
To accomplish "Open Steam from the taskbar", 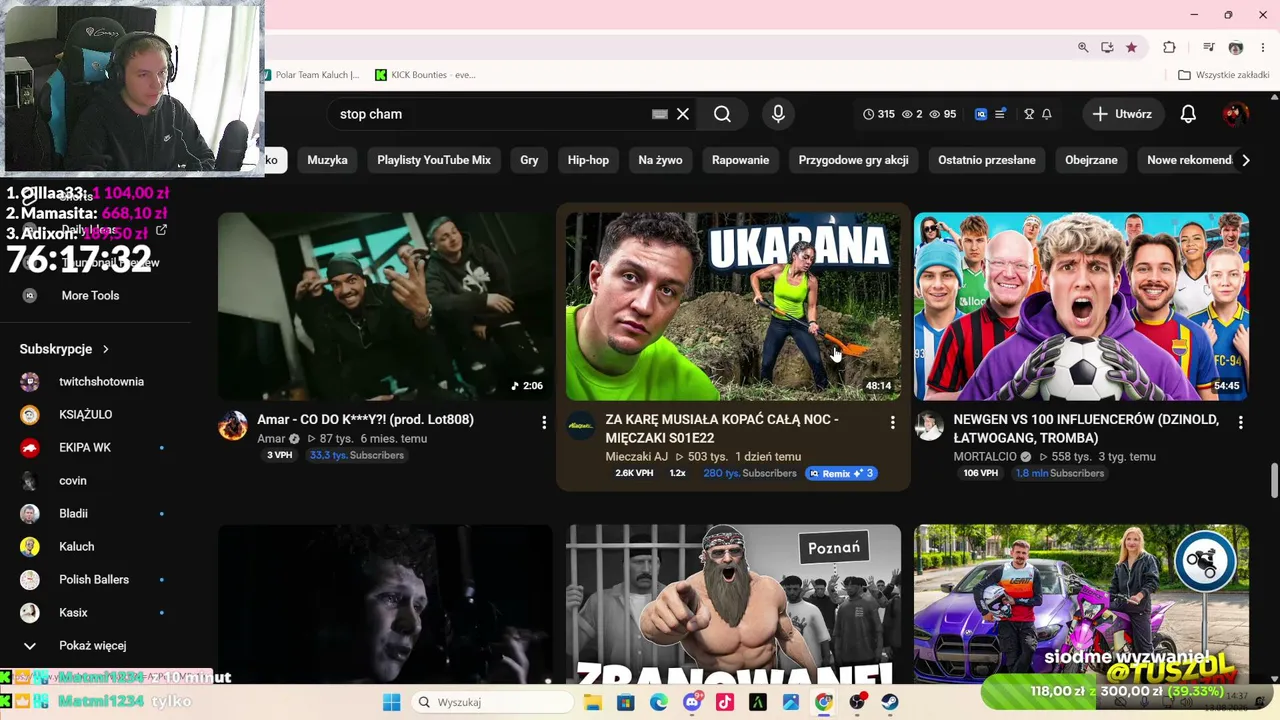I will click(890, 702).
